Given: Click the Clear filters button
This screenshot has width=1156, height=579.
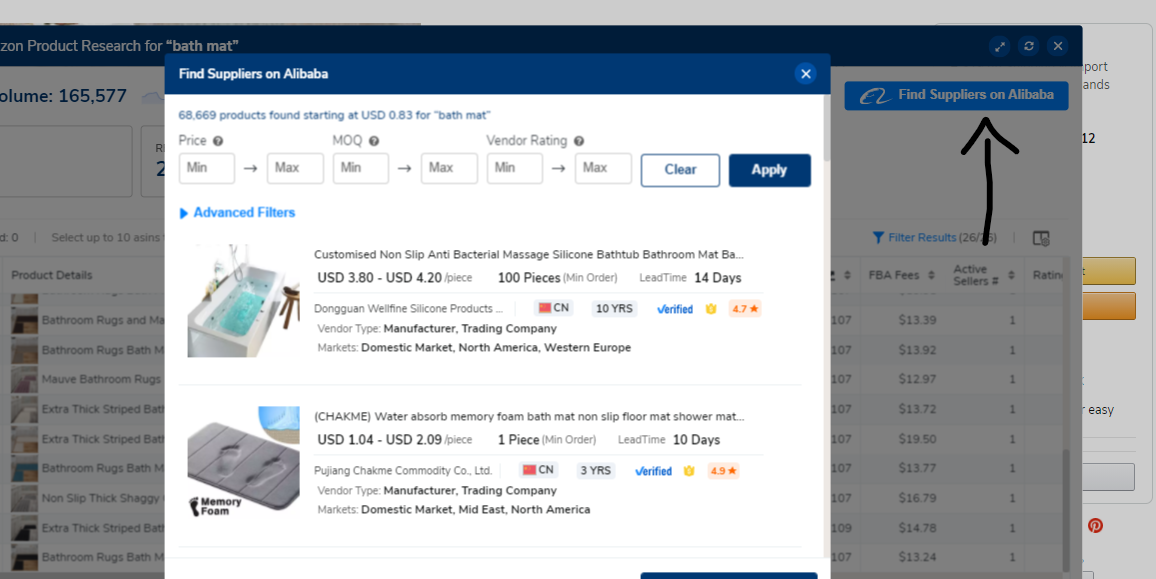Looking at the screenshot, I should pos(680,170).
